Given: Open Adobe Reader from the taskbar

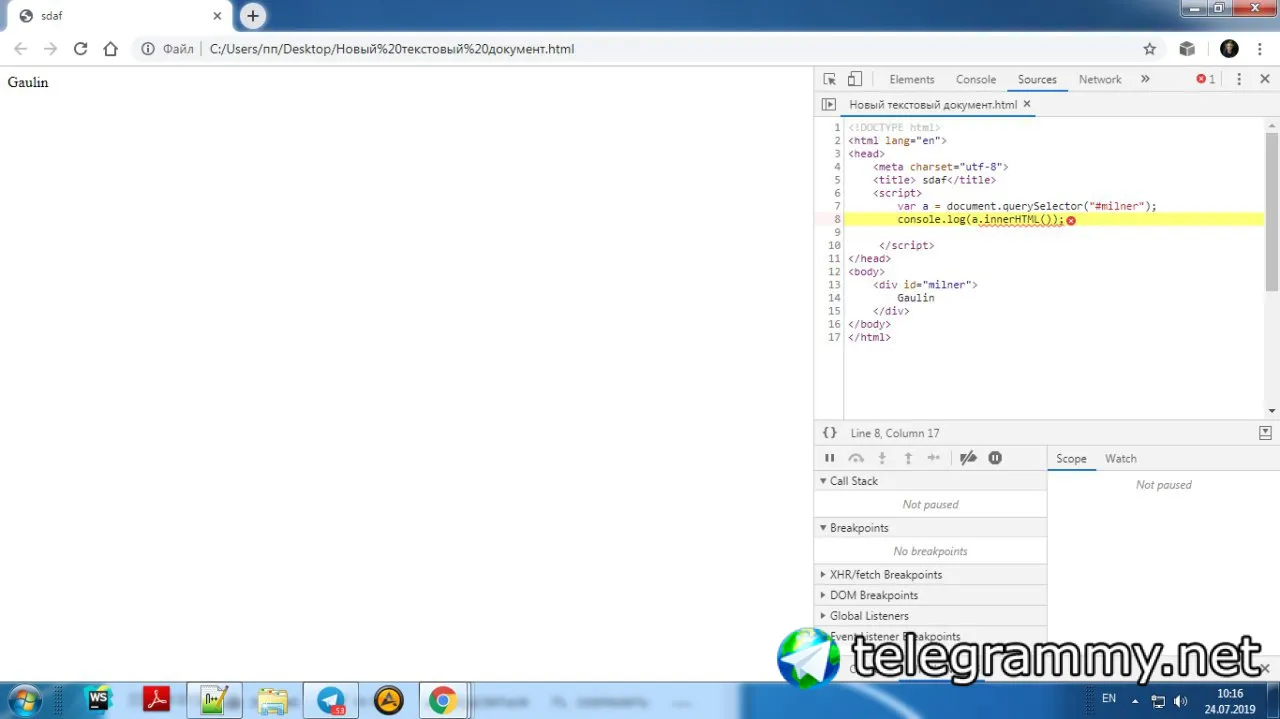Looking at the screenshot, I should pos(156,700).
